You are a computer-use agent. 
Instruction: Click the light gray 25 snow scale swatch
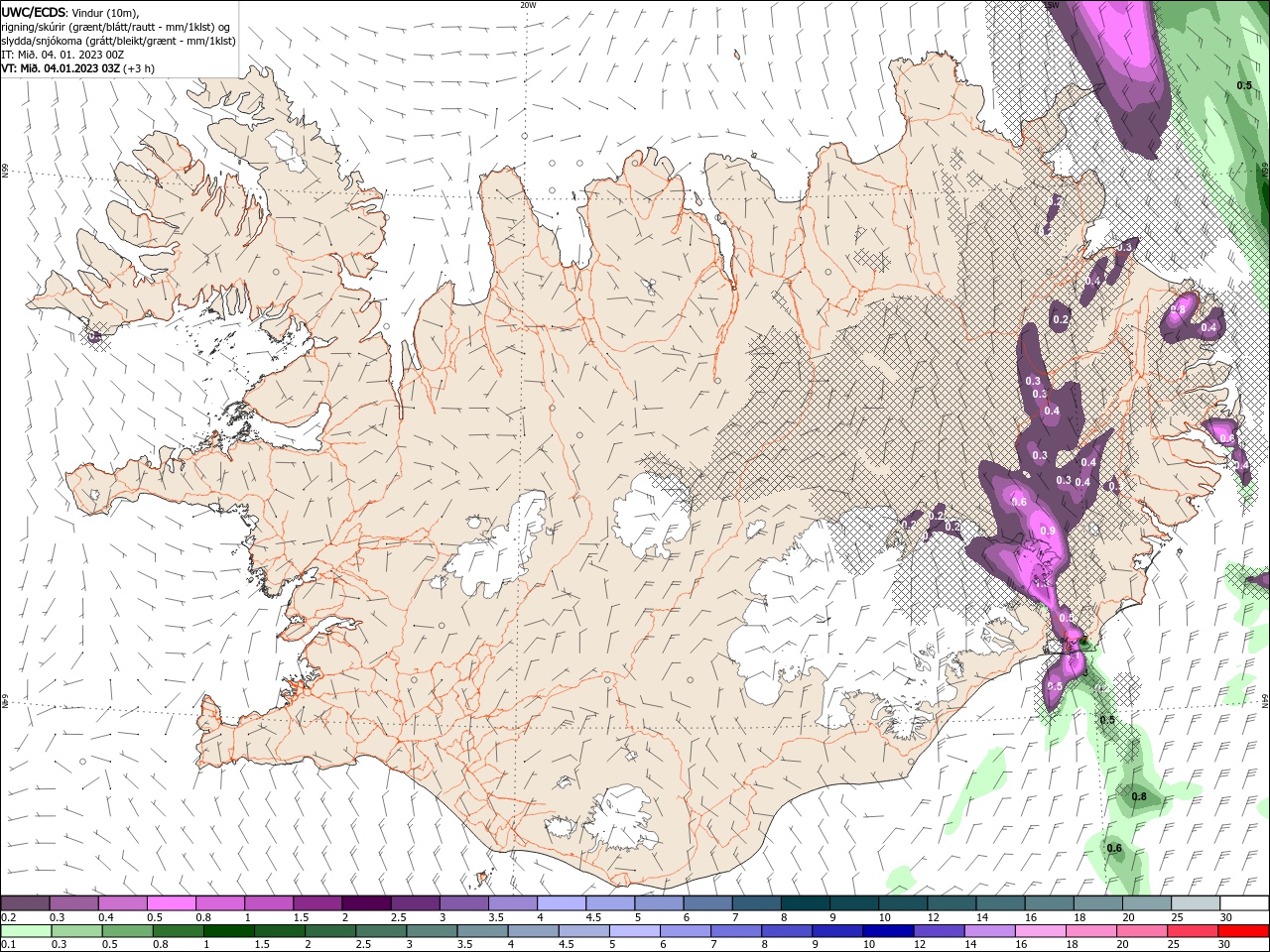pyautogui.click(x=1195, y=902)
